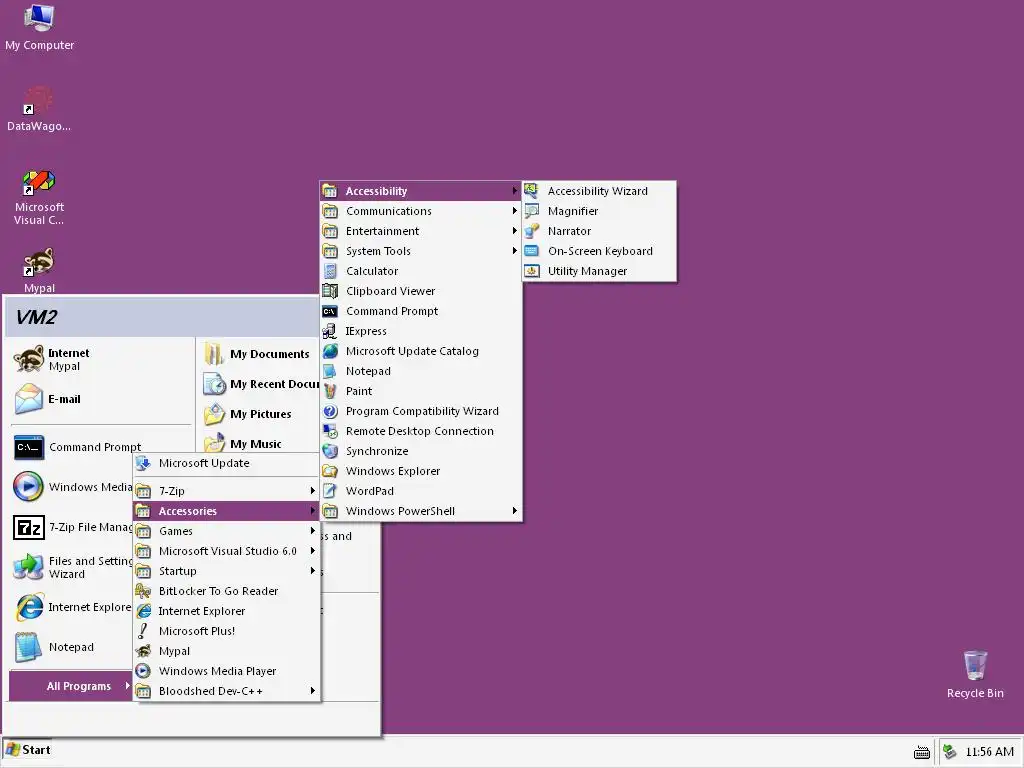Click the Microsoft Plus! exclamation icon
Image resolution: width=1024 pixels, height=768 pixels.
pyautogui.click(x=143, y=631)
